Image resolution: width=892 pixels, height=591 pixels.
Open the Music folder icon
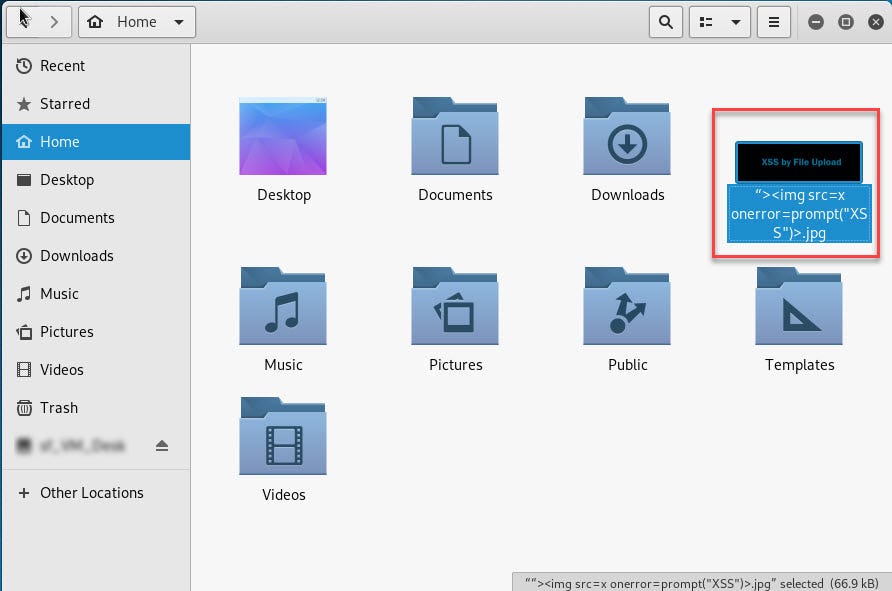pos(283,305)
